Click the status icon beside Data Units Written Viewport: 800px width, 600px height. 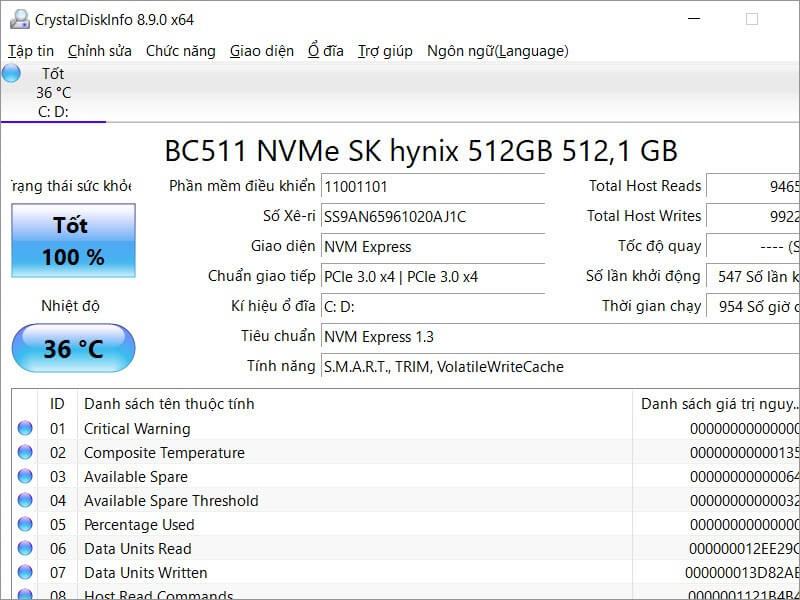pyautogui.click(x=25, y=573)
